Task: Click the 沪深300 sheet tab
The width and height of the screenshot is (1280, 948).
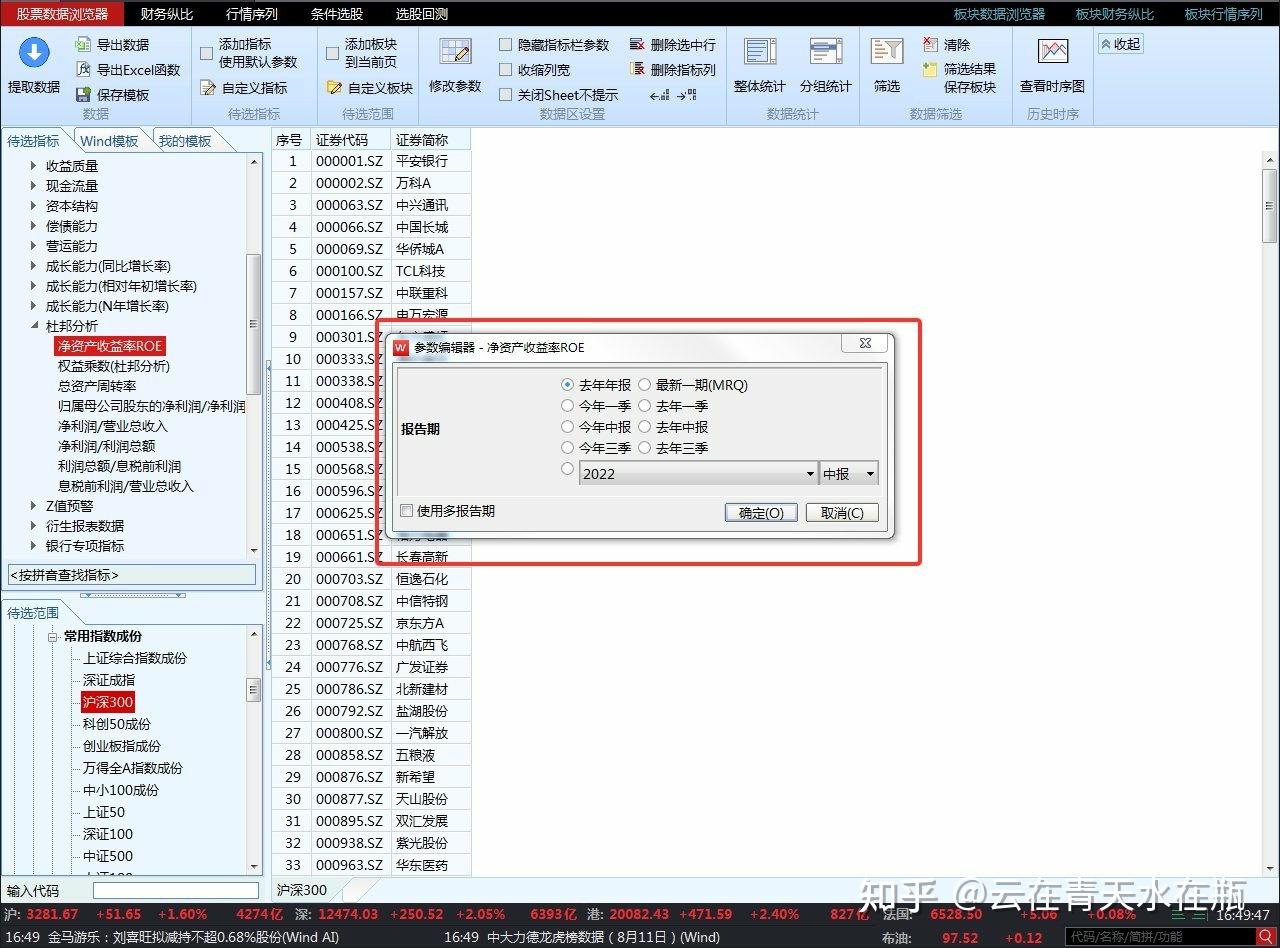Action: pyautogui.click(x=302, y=890)
